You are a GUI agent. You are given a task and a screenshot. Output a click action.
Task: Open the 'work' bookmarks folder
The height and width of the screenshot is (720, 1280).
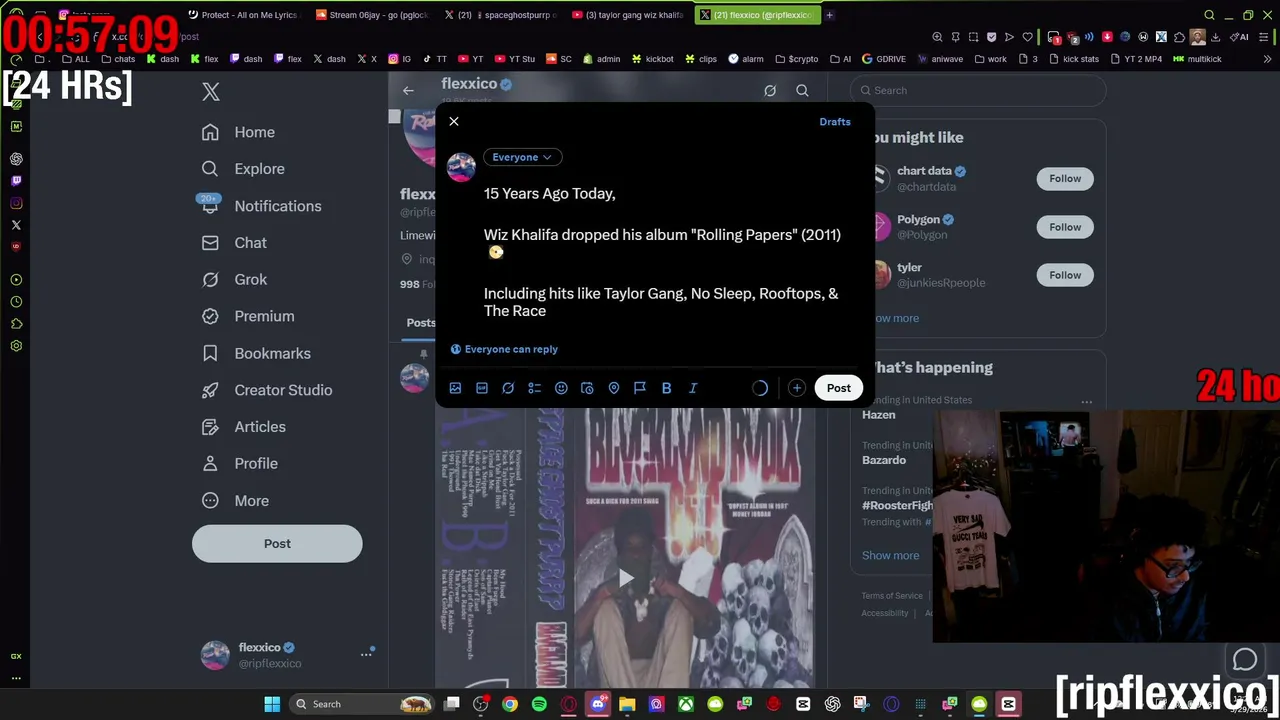point(990,59)
